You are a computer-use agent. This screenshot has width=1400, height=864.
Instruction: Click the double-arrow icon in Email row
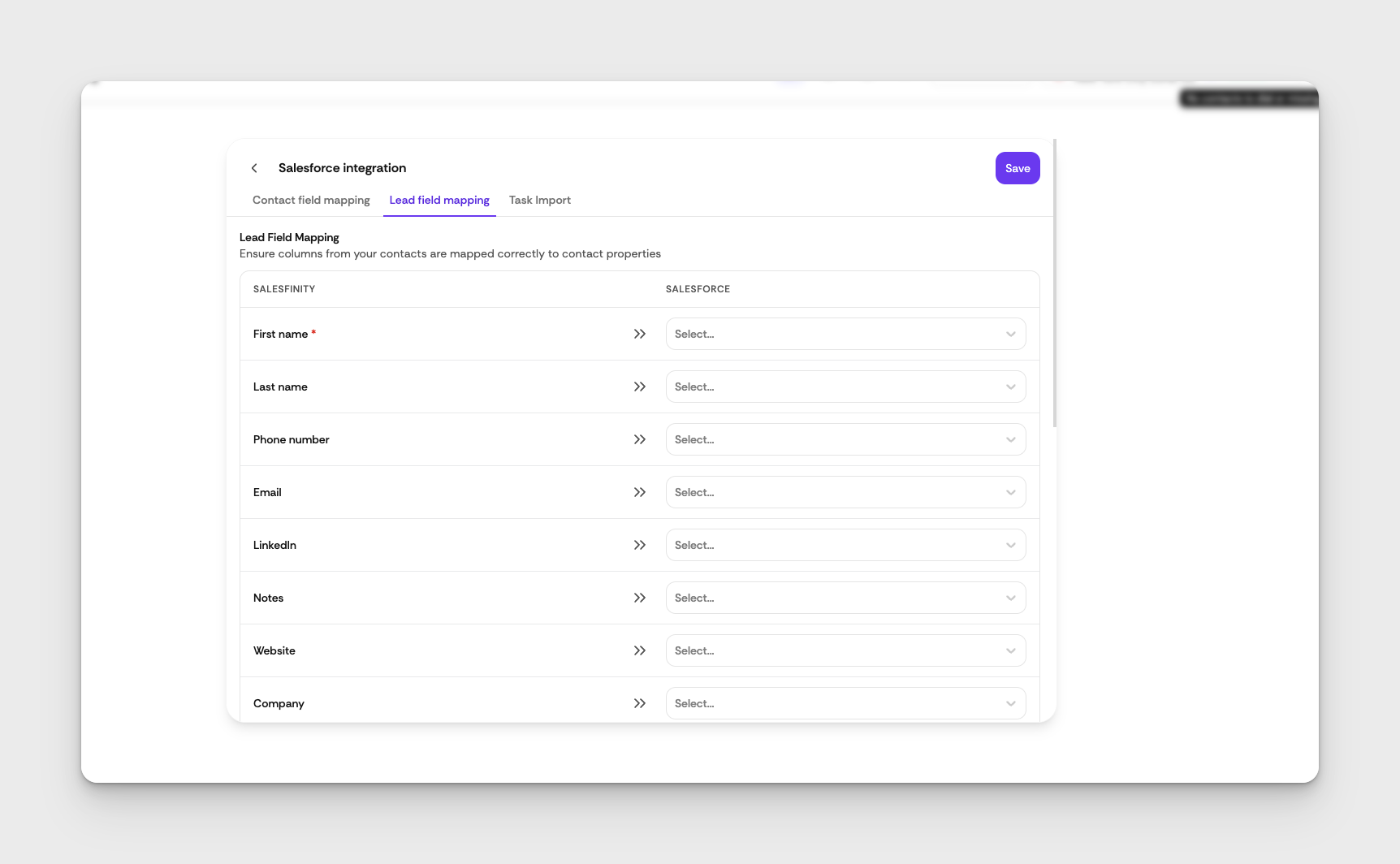(640, 492)
